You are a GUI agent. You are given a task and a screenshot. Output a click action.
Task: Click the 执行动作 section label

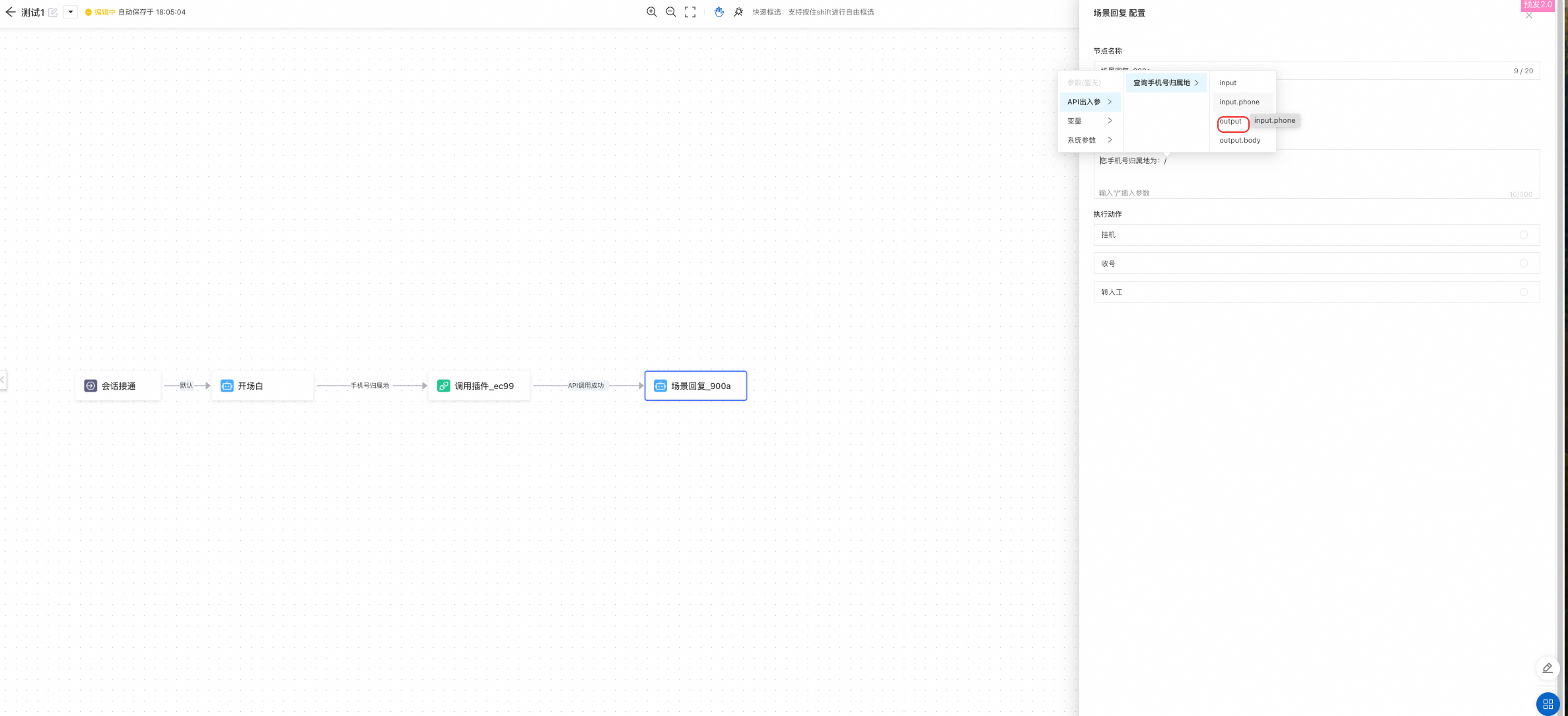pyautogui.click(x=1108, y=214)
